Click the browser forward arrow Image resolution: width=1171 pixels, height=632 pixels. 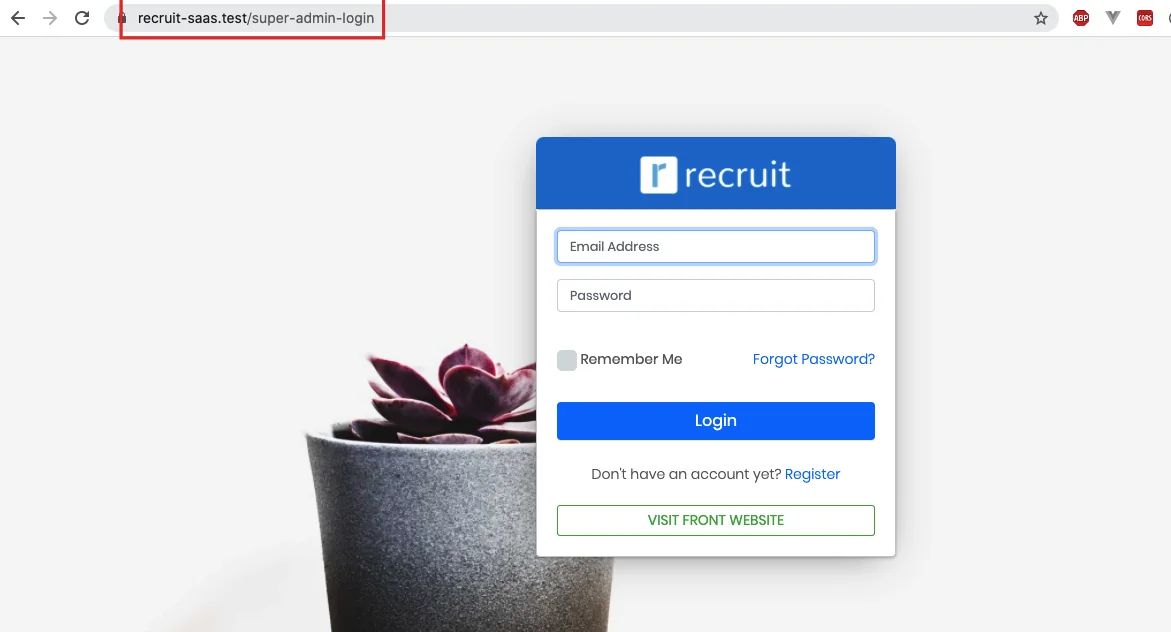(50, 18)
